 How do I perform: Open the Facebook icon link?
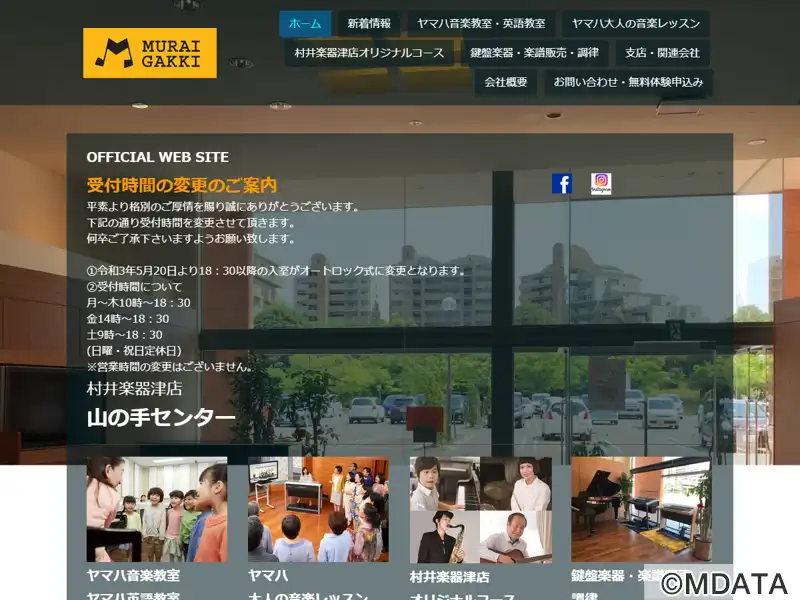[x=562, y=184]
